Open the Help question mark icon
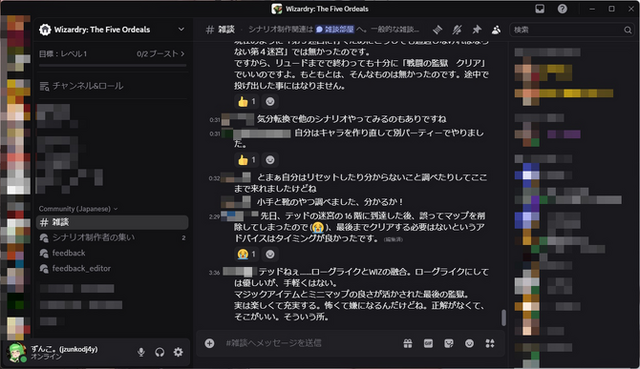Screen dimensions: 640x369 coord(562,9)
